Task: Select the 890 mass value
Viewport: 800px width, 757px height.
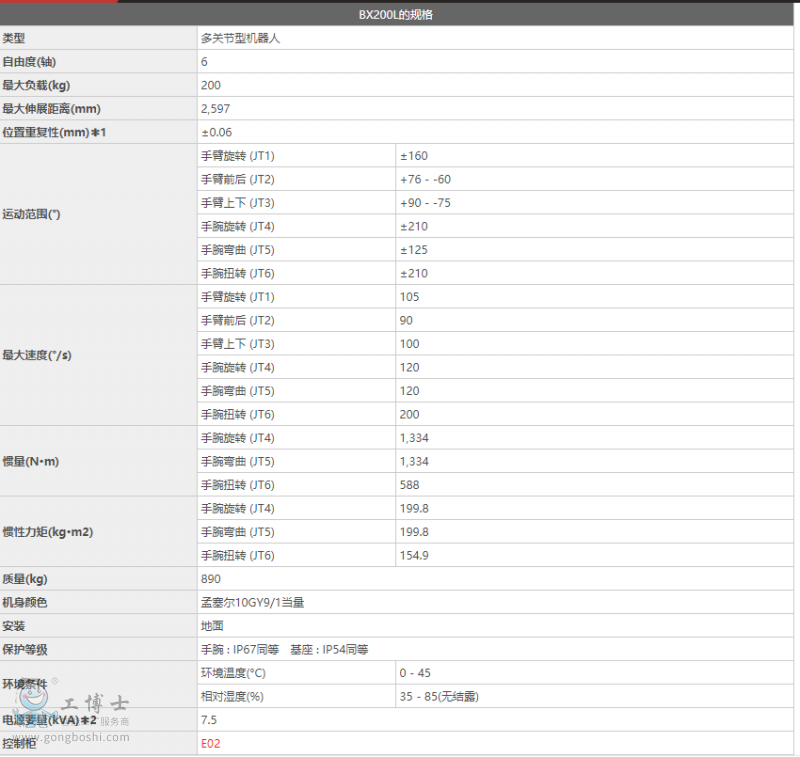Action: coord(210,579)
